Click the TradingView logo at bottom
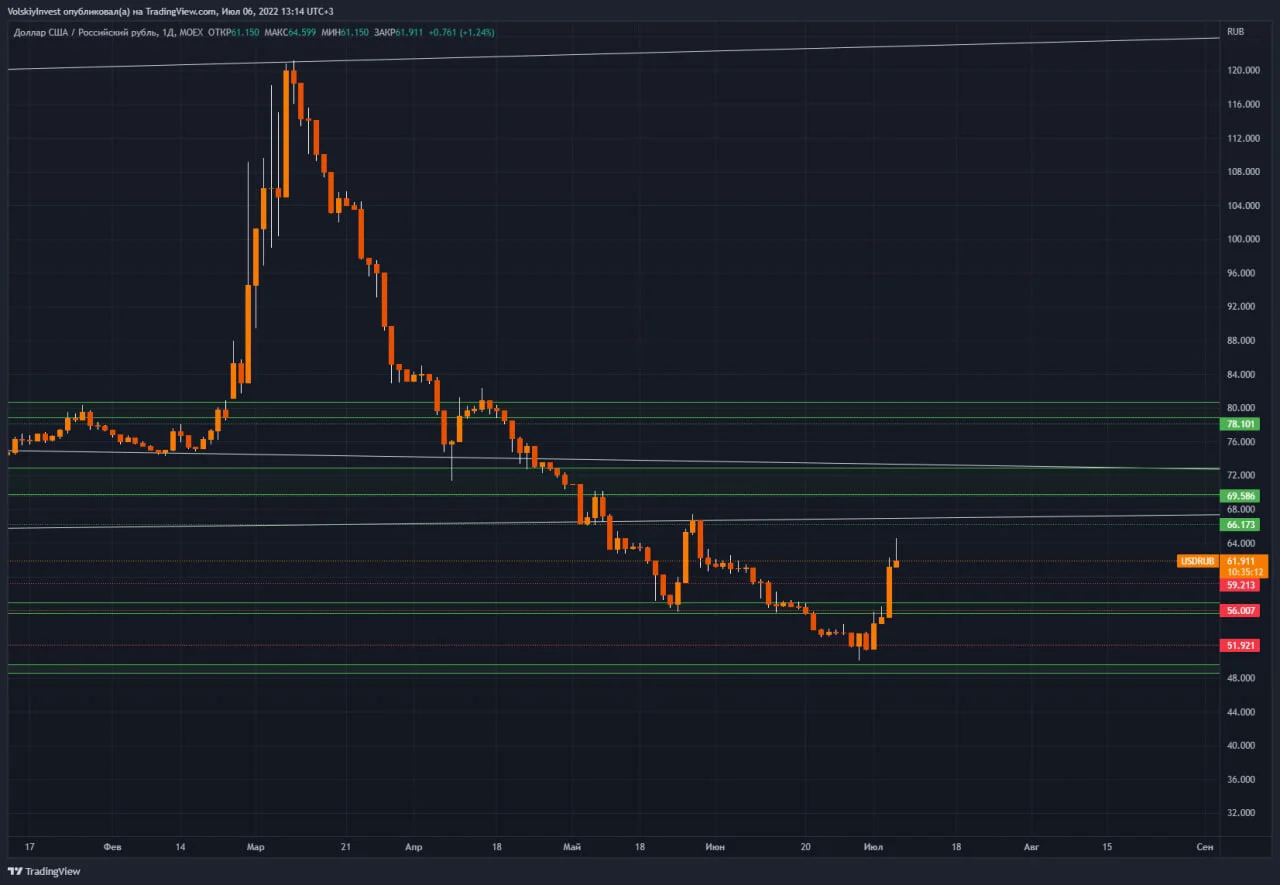Image resolution: width=1280 pixels, height=885 pixels. pyautogui.click(x=45, y=871)
